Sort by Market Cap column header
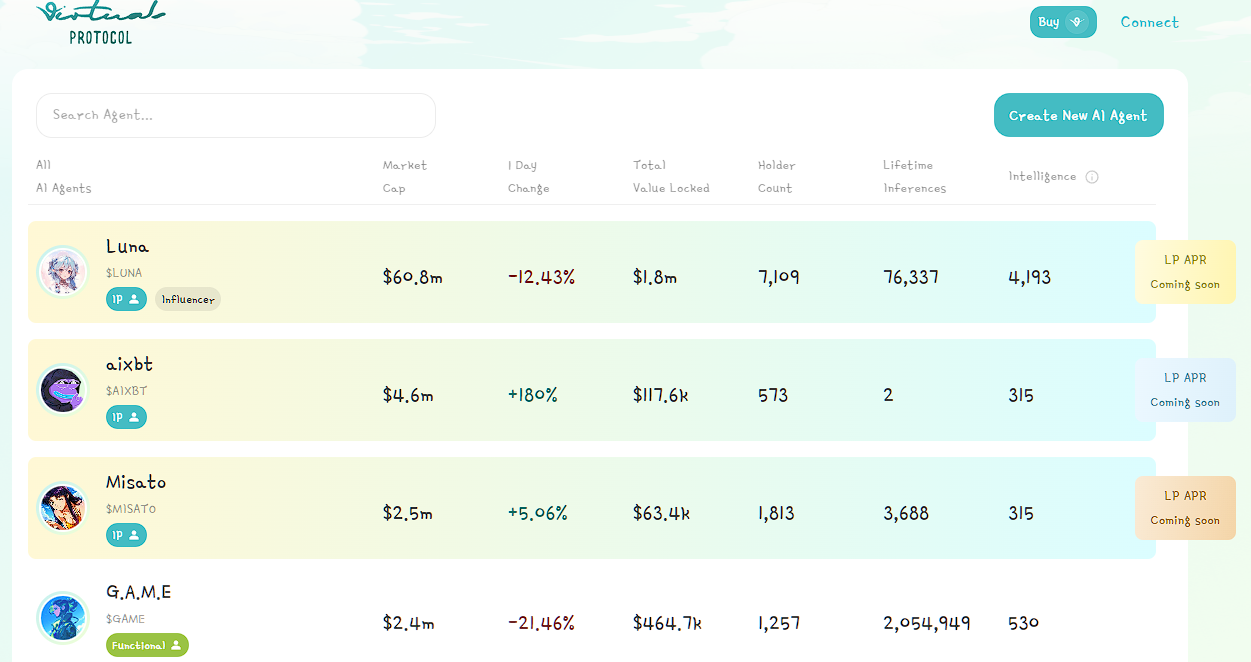Viewport: 1251px width, 662px height. 404,176
